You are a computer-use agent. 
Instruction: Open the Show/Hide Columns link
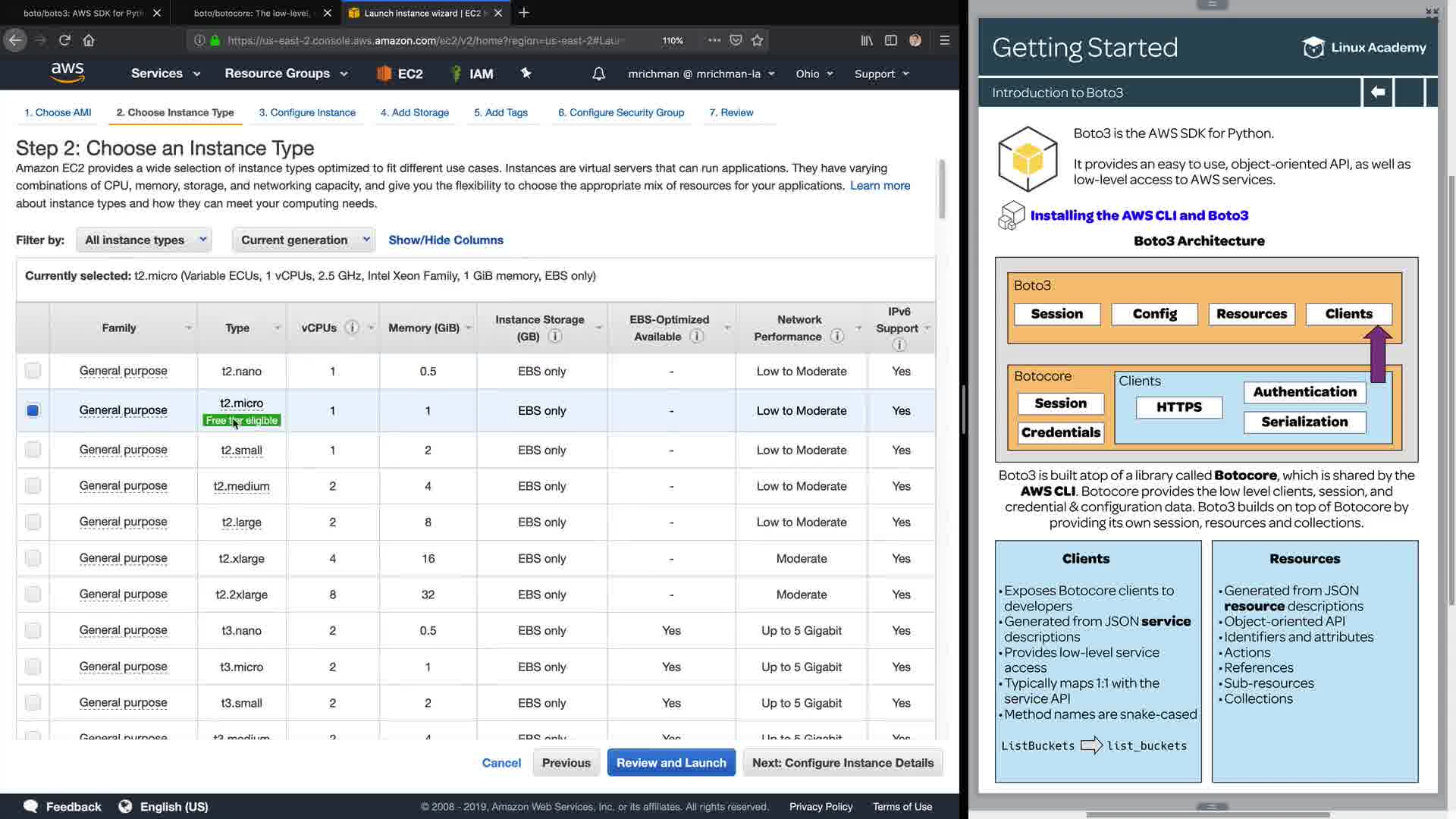tap(445, 240)
